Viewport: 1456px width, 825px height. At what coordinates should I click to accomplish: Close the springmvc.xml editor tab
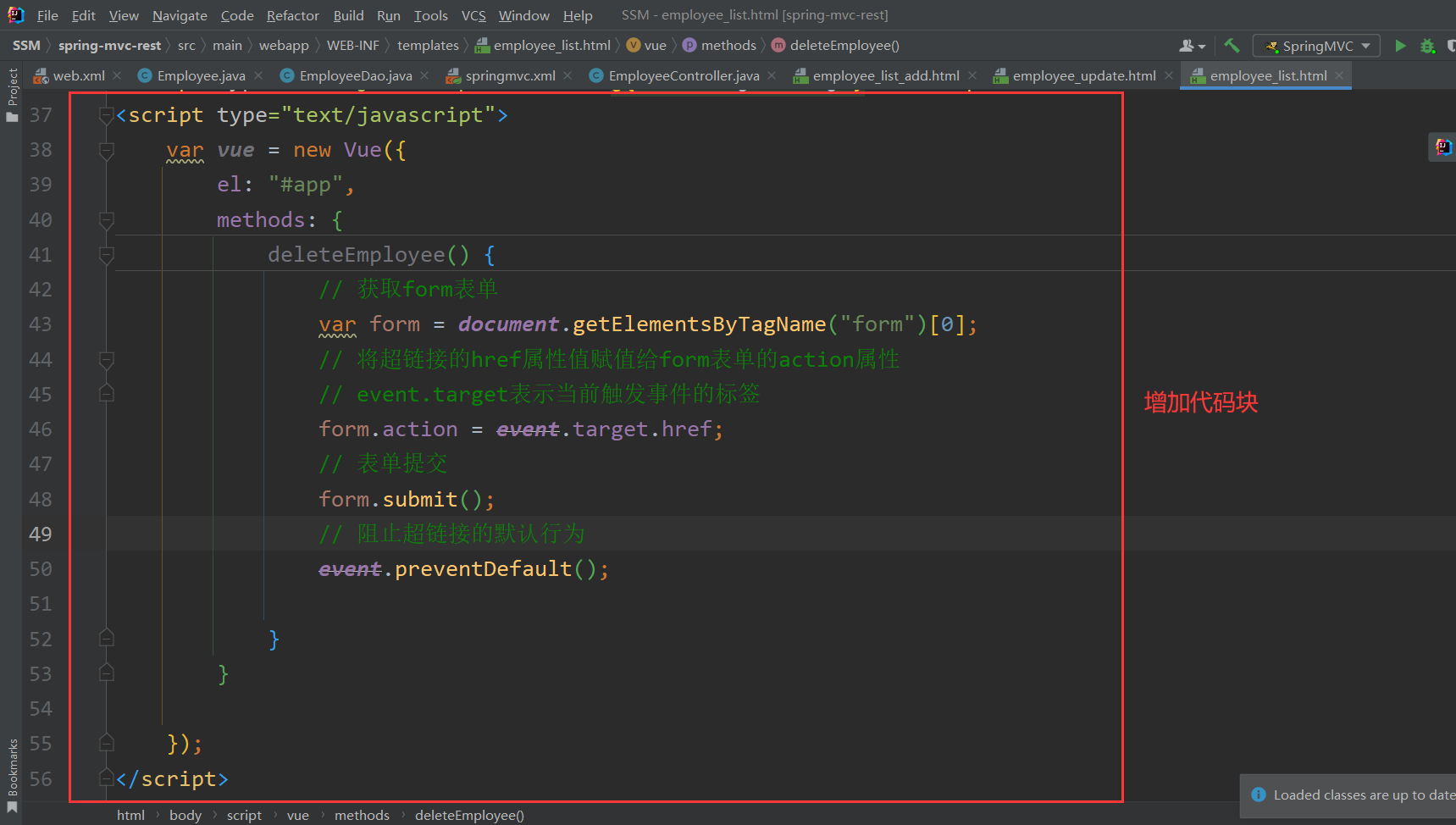pos(567,75)
